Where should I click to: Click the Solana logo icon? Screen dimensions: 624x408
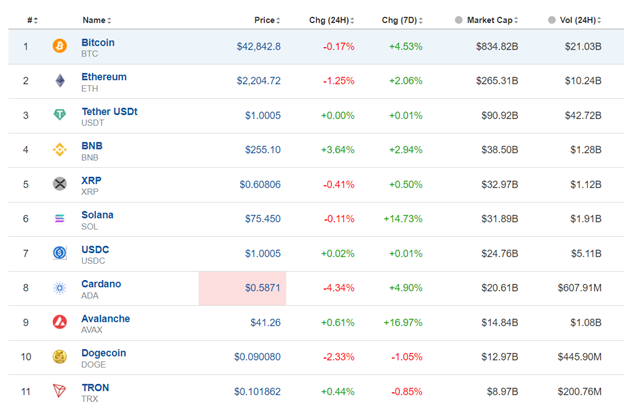coord(59,219)
